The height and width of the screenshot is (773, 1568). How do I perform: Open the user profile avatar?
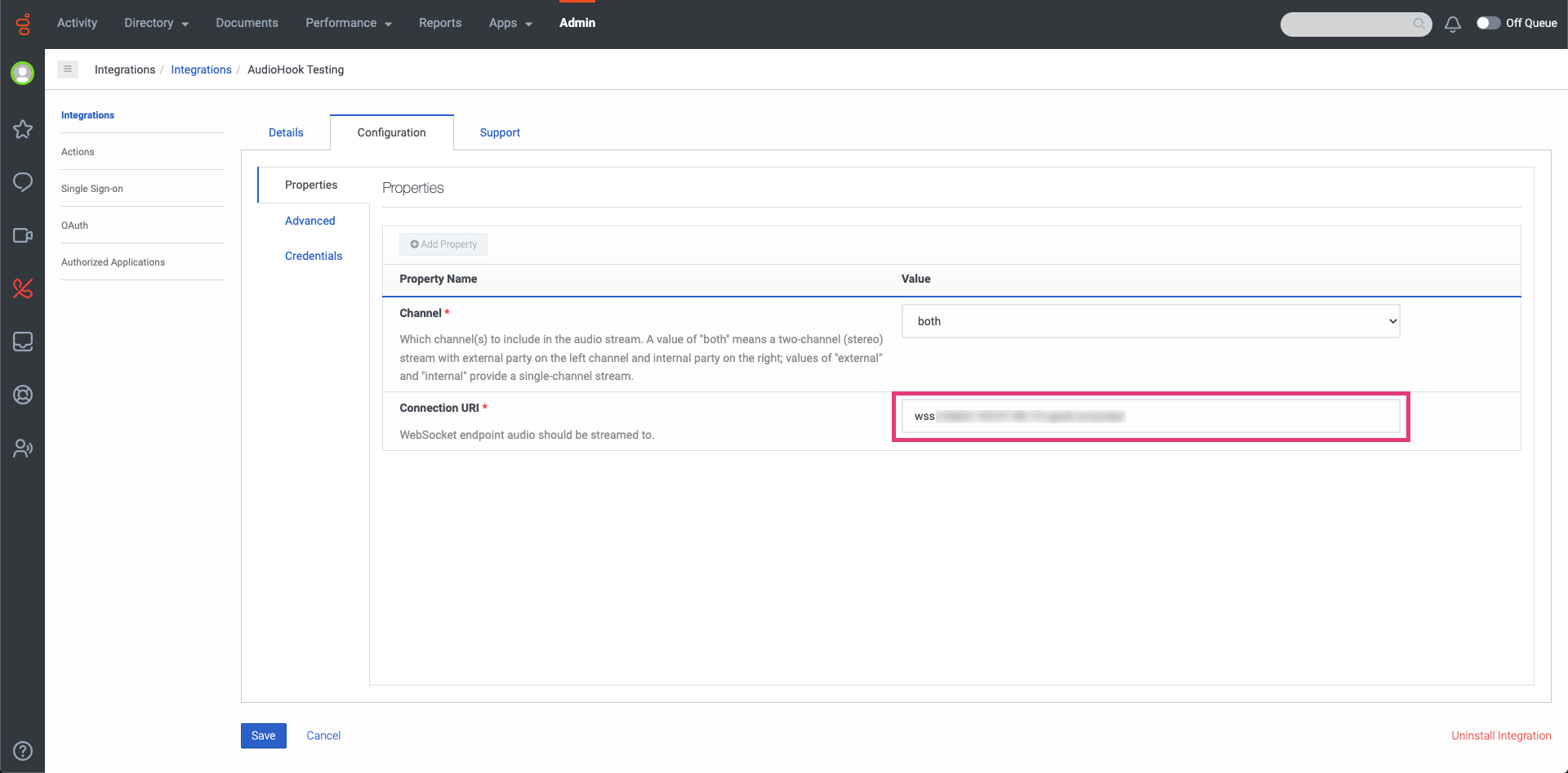click(23, 74)
